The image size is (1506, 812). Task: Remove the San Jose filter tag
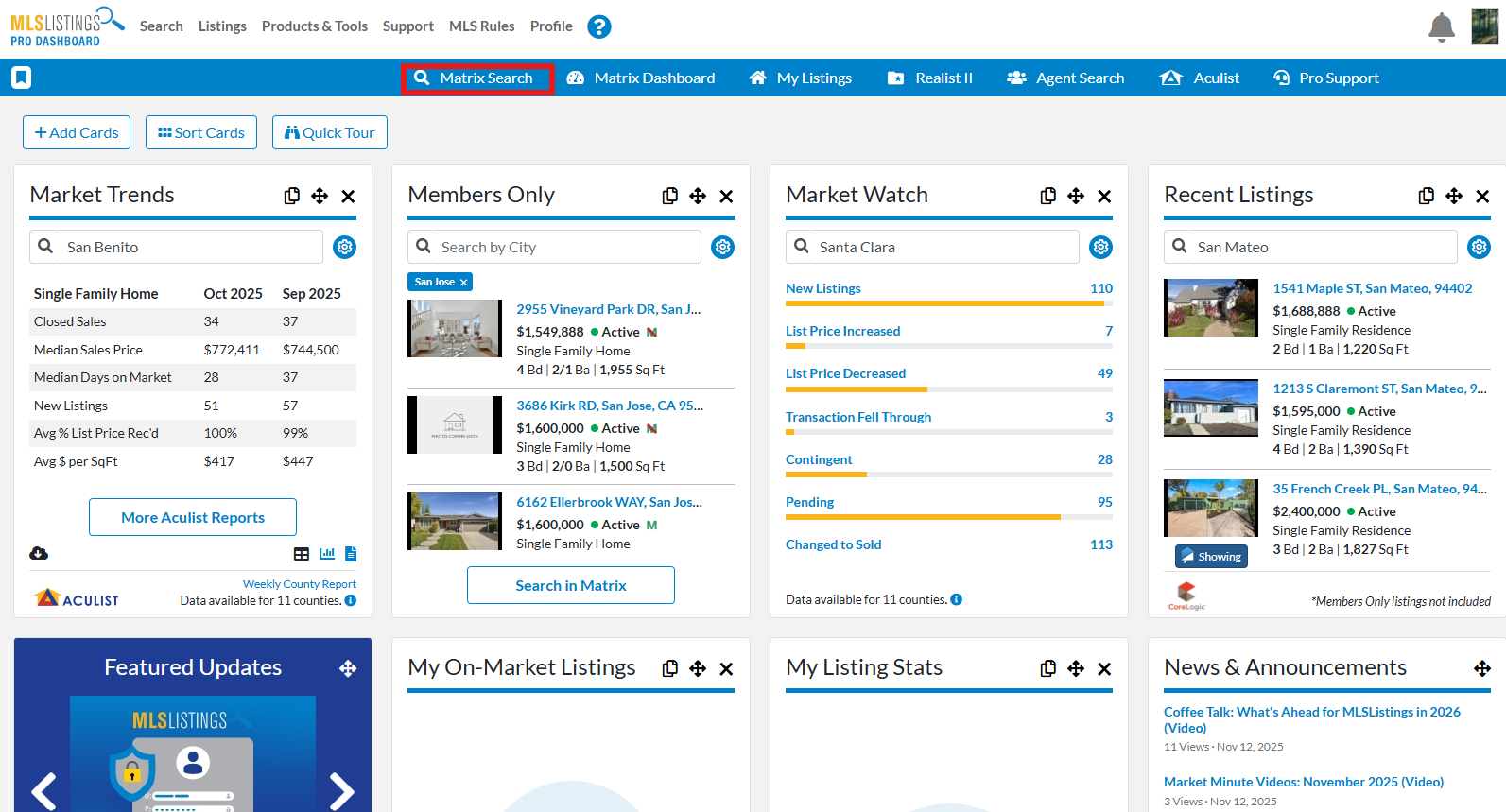(464, 282)
